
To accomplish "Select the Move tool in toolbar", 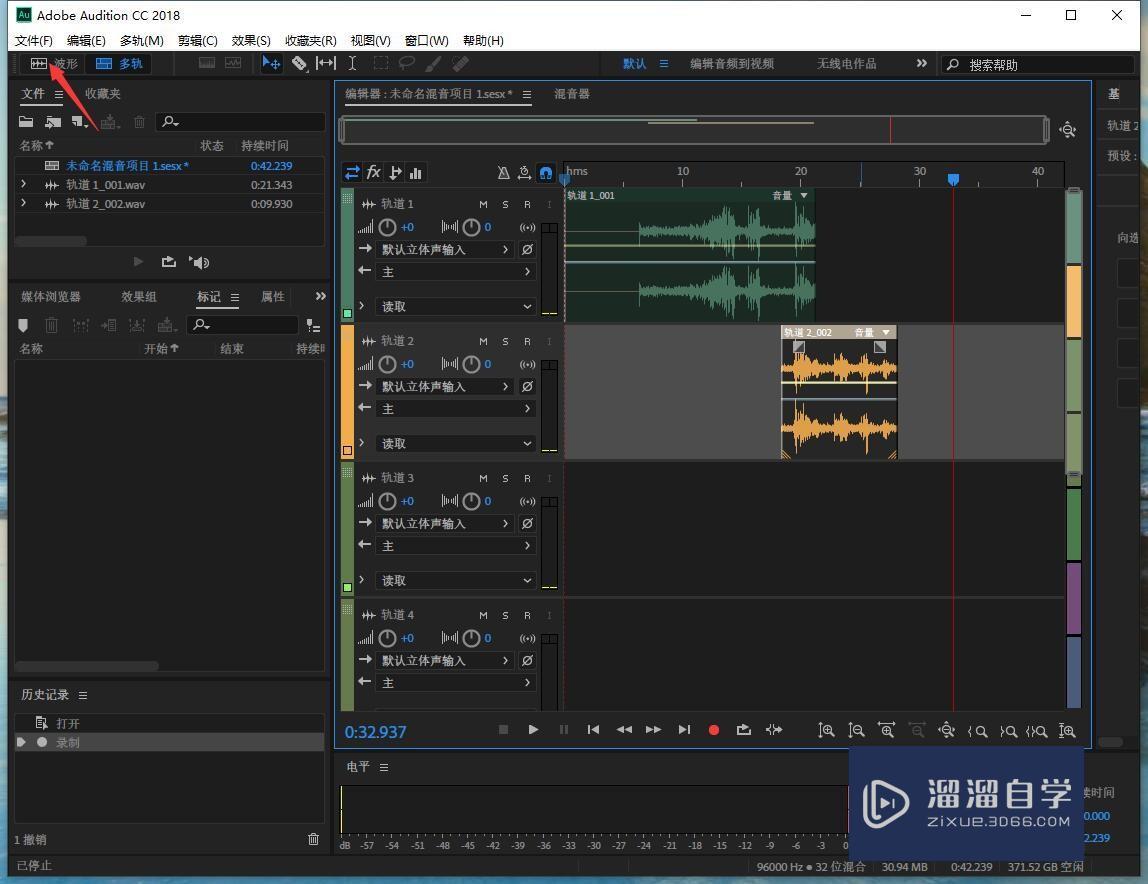I will pyautogui.click(x=271, y=64).
